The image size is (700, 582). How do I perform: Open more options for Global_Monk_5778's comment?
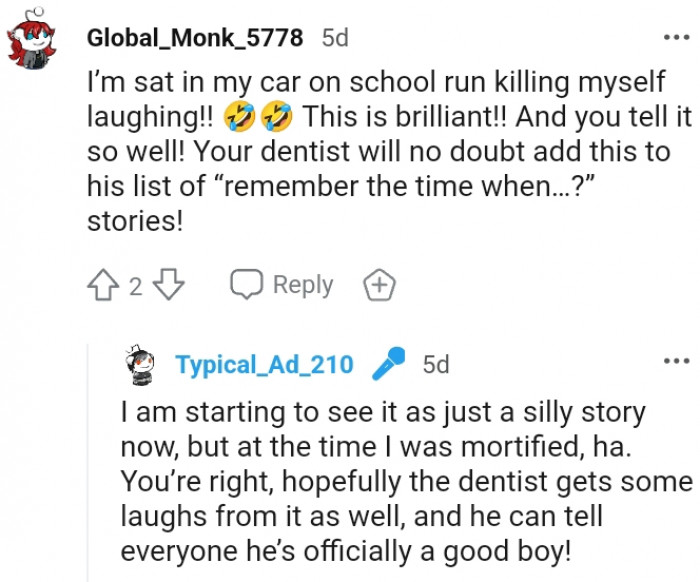pos(676,38)
